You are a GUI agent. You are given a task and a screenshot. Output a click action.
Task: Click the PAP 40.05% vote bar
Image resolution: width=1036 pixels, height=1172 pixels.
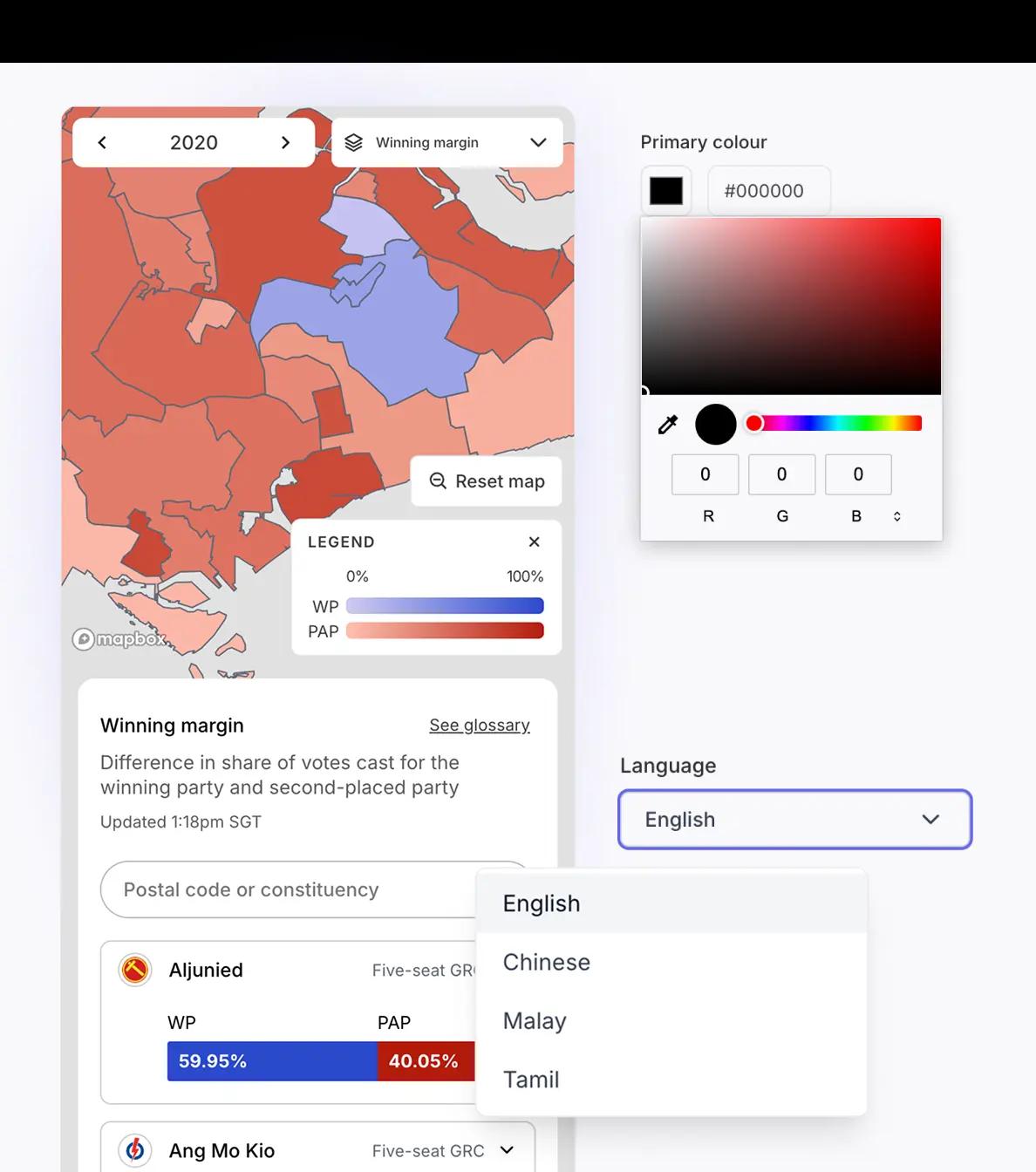pos(426,1061)
